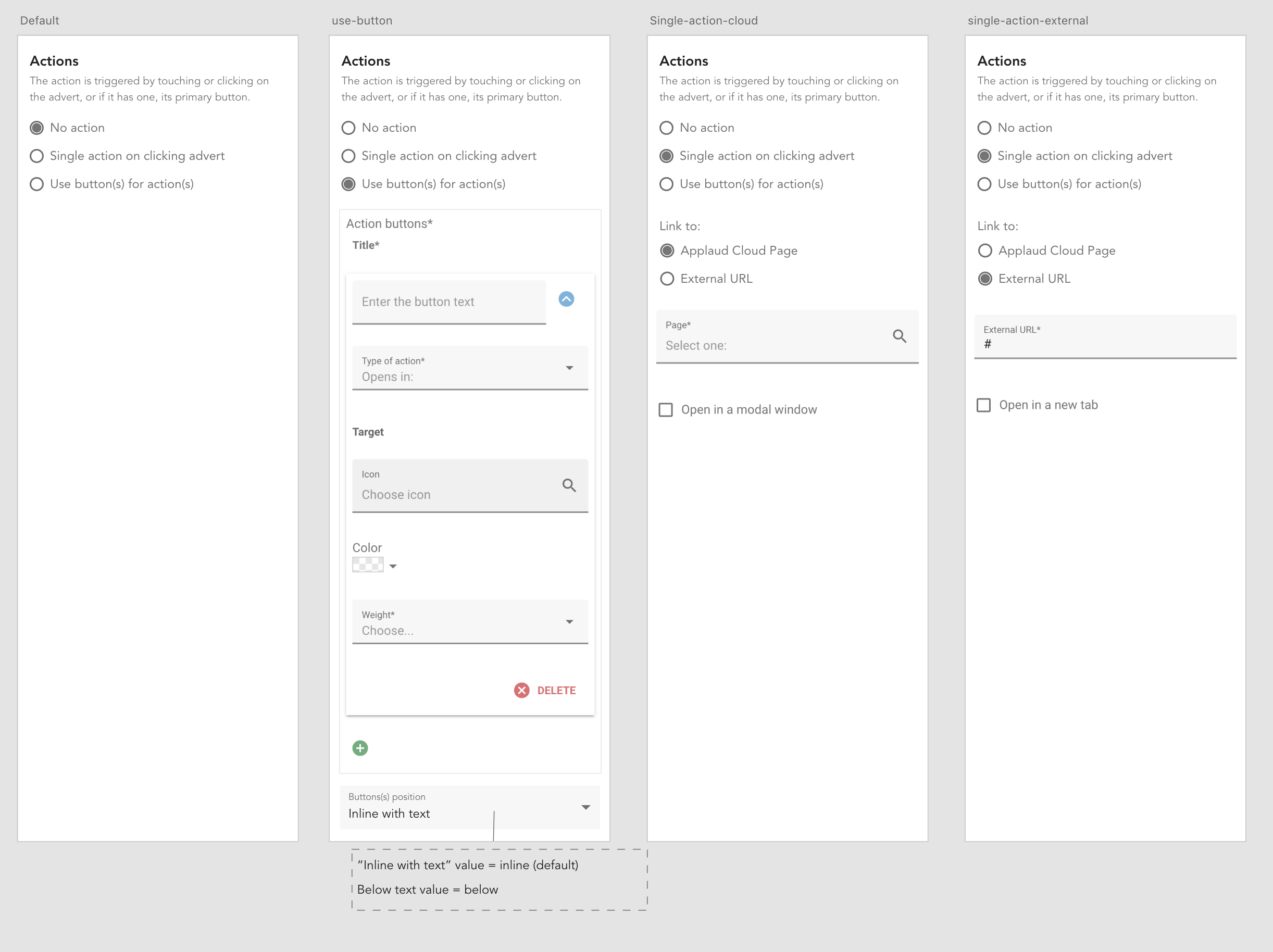1273x952 pixels.
Task: Open the Buttons position dropdown
Action: tap(470, 807)
